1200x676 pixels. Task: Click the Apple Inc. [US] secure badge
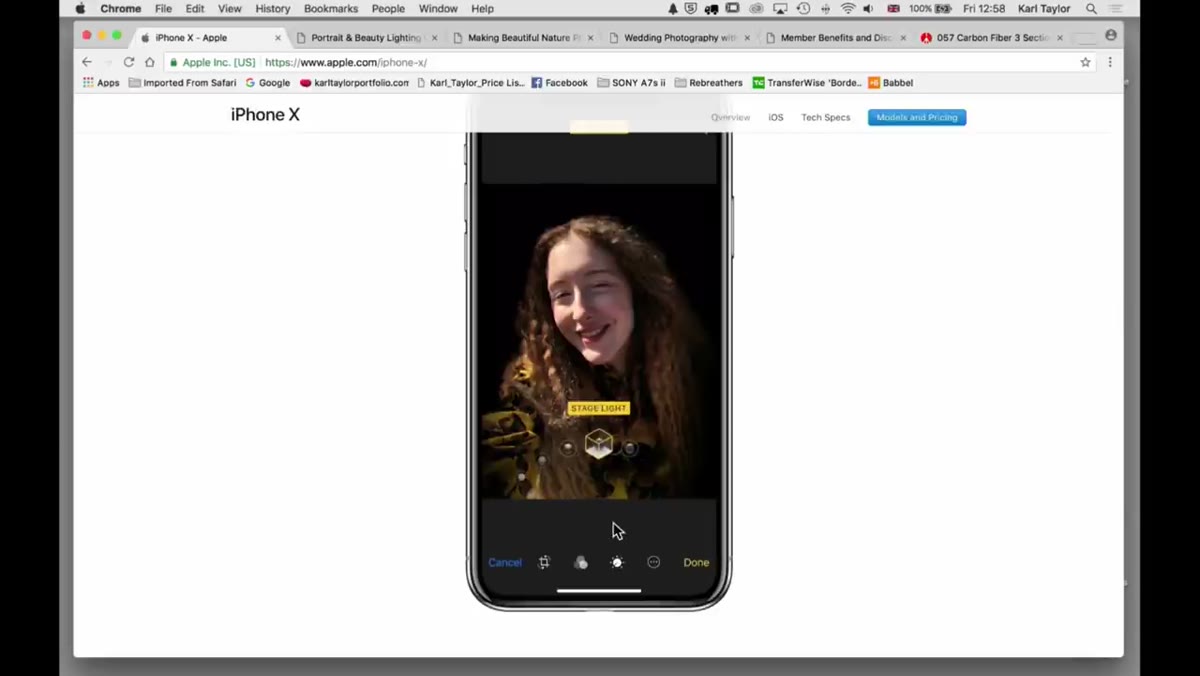(212, 62)
